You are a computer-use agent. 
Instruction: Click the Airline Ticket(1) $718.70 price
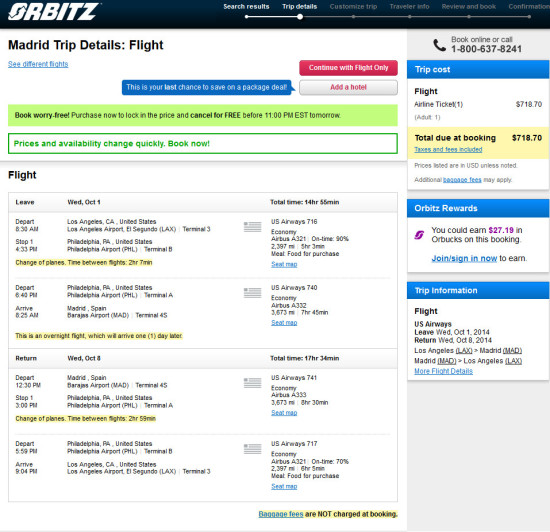pos(529,105)
